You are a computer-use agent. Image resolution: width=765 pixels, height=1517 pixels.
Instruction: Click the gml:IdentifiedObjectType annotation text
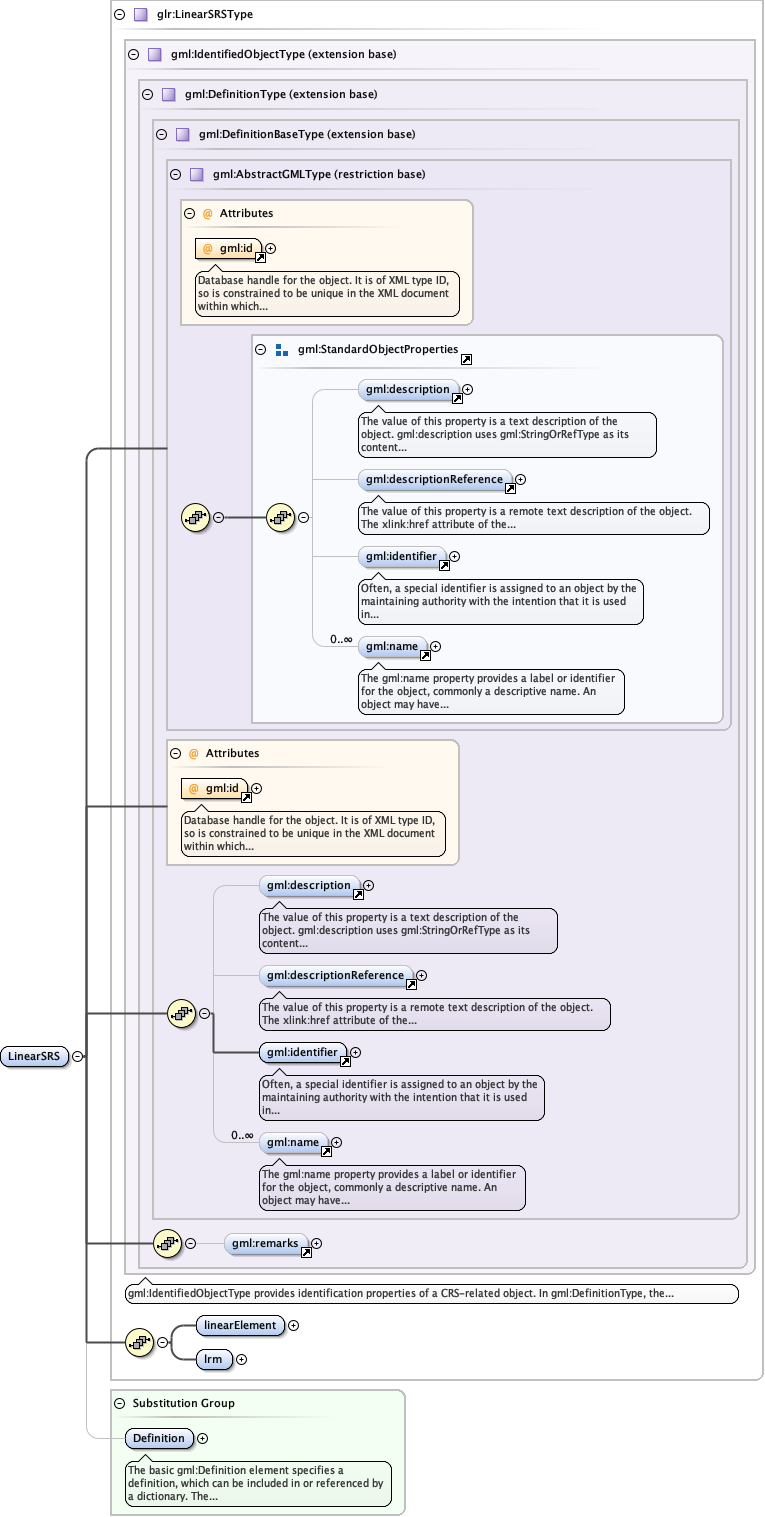pyautogui.click(x=400, y=1294)
